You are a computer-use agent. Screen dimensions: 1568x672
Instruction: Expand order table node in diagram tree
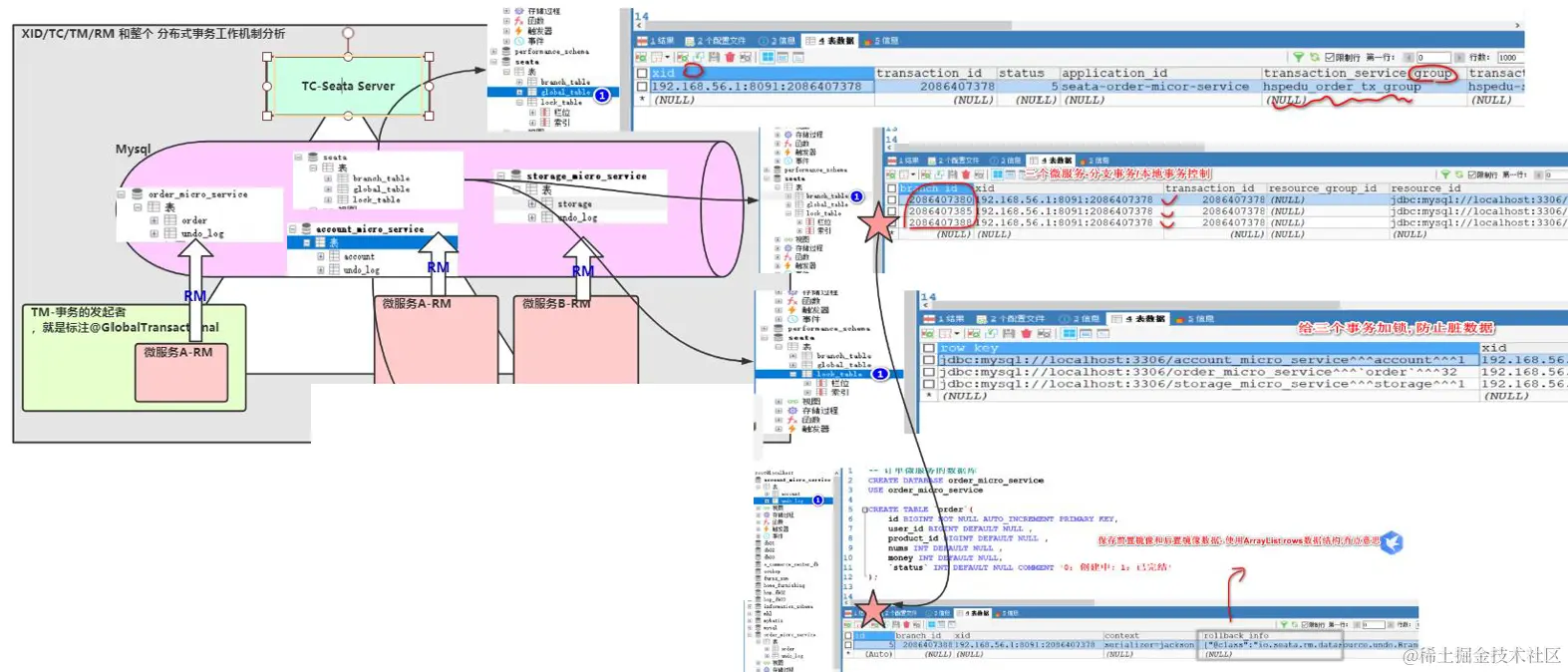coord(154,220)
